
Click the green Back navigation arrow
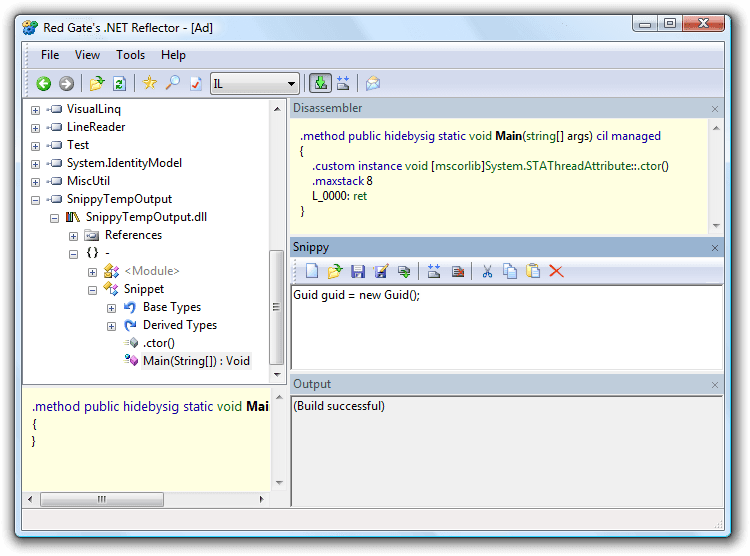click(x=44, y=84)
